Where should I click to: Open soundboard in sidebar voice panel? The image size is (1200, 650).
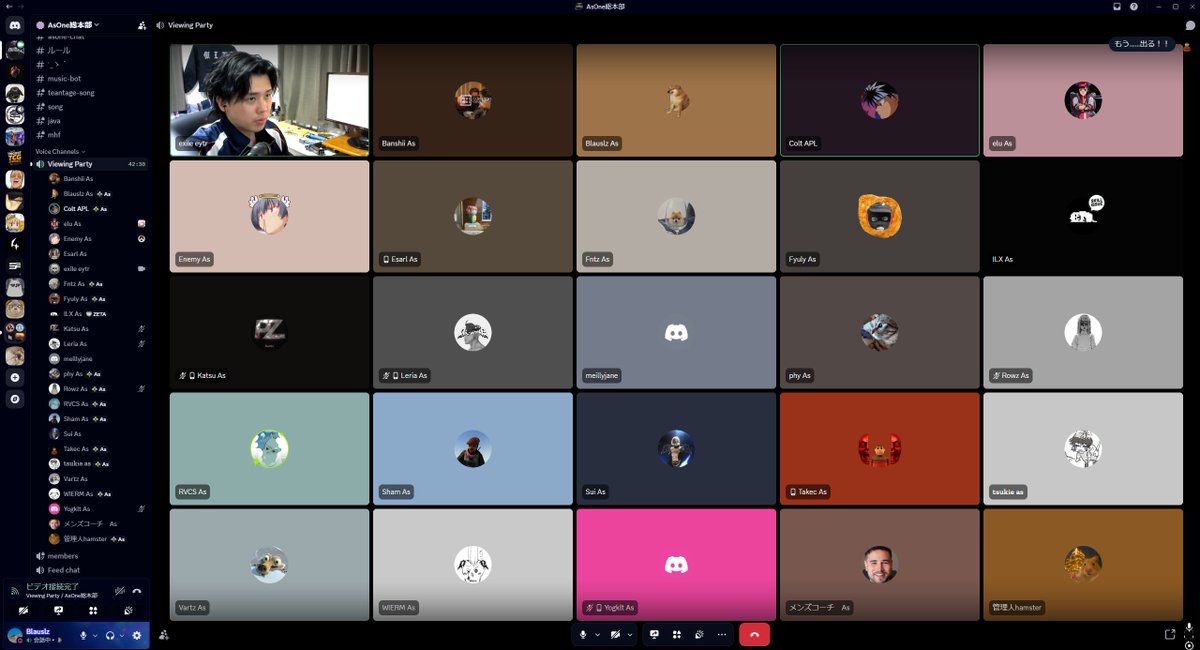tap(128, 610)
